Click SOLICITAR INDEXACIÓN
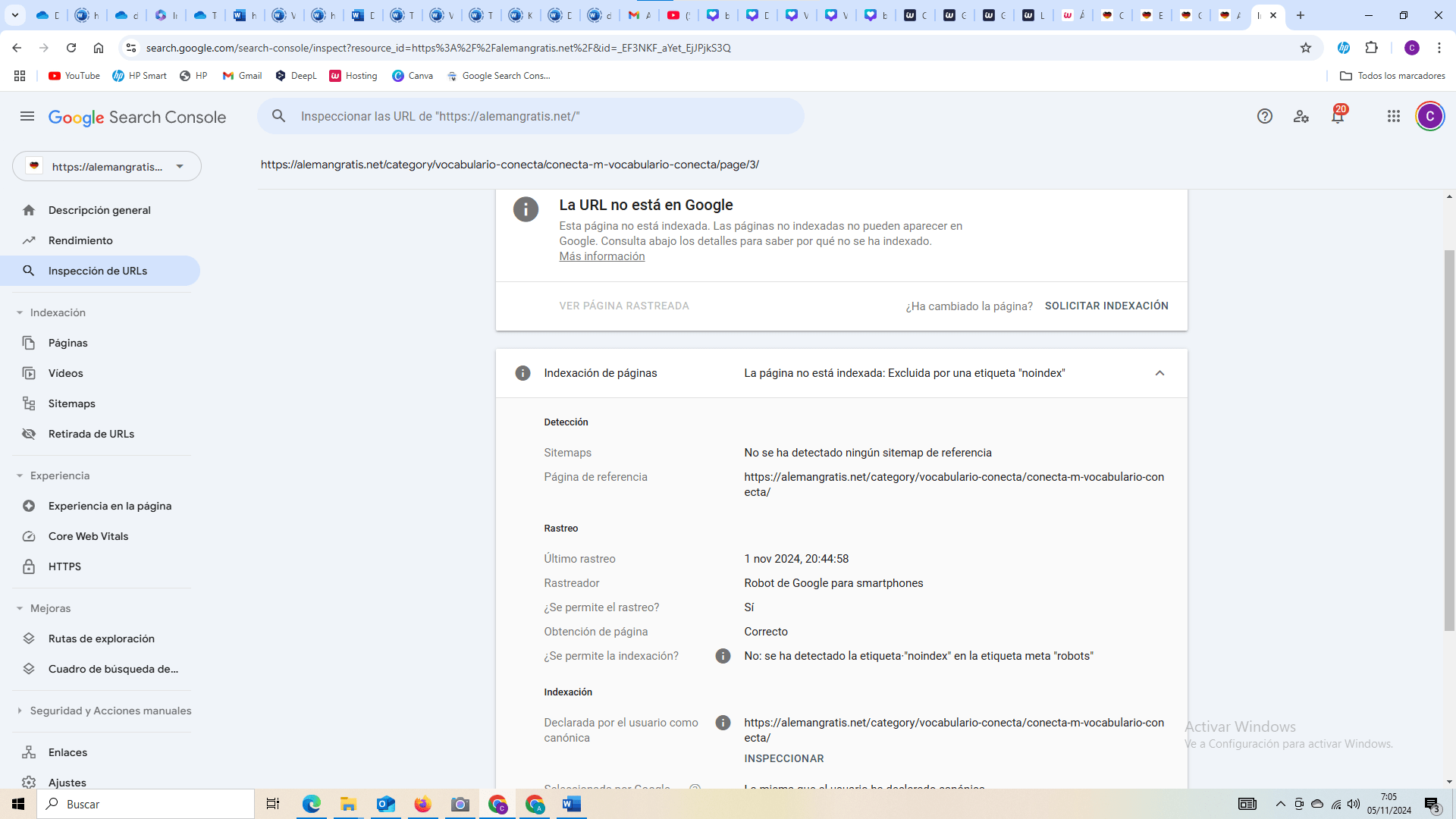Image resolution: width=1456 pixels, height=819 pixels. click(x=1106, y=306)
